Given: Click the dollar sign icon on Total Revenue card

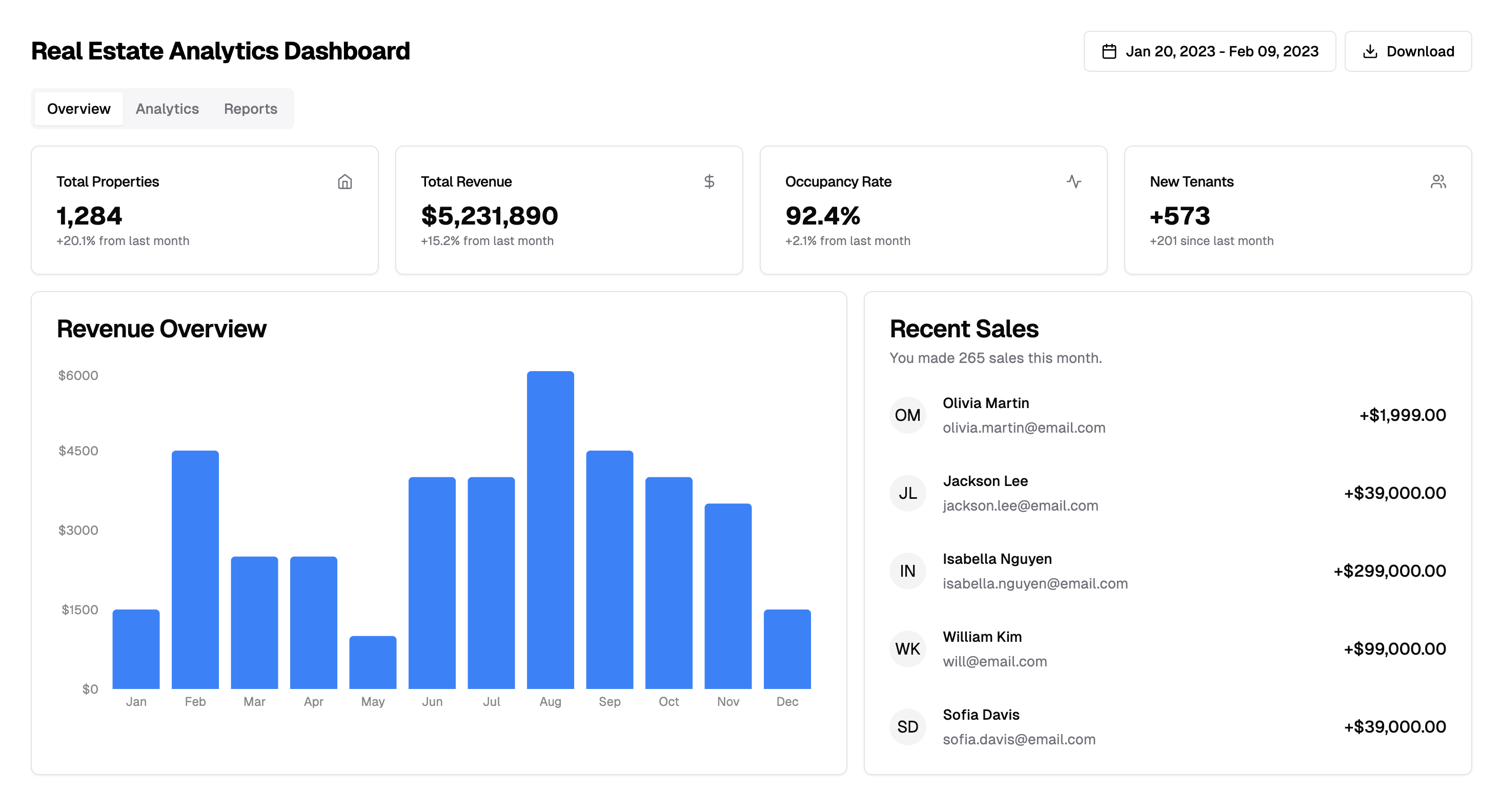Looking at the screenshot, I should [709, 182].
